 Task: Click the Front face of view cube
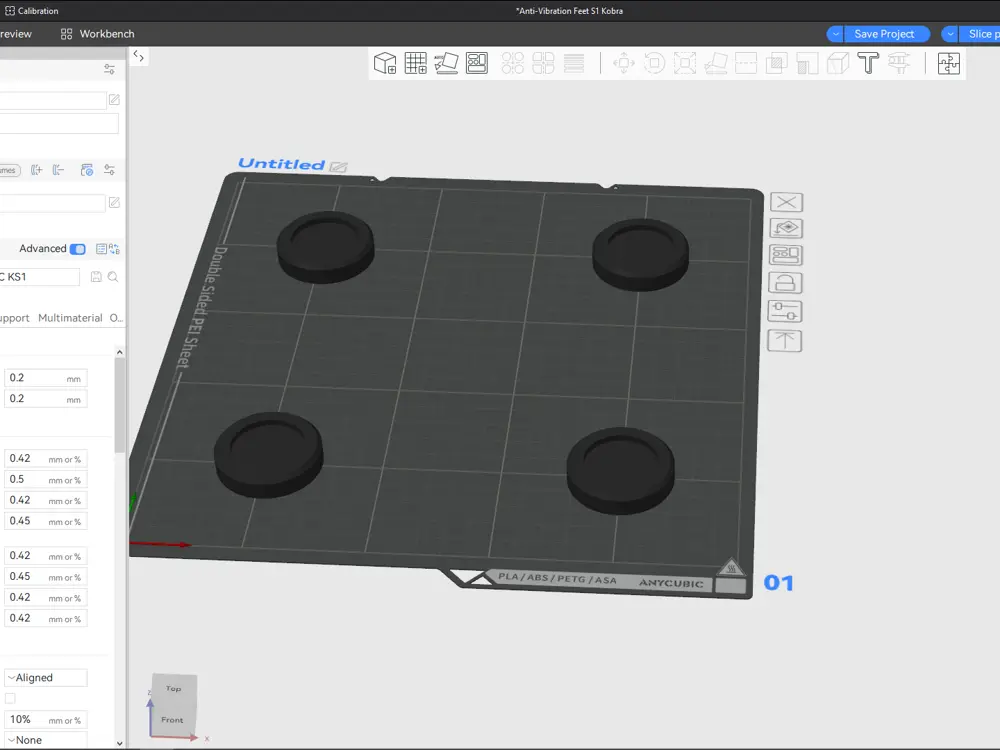[x=172, y=719]
